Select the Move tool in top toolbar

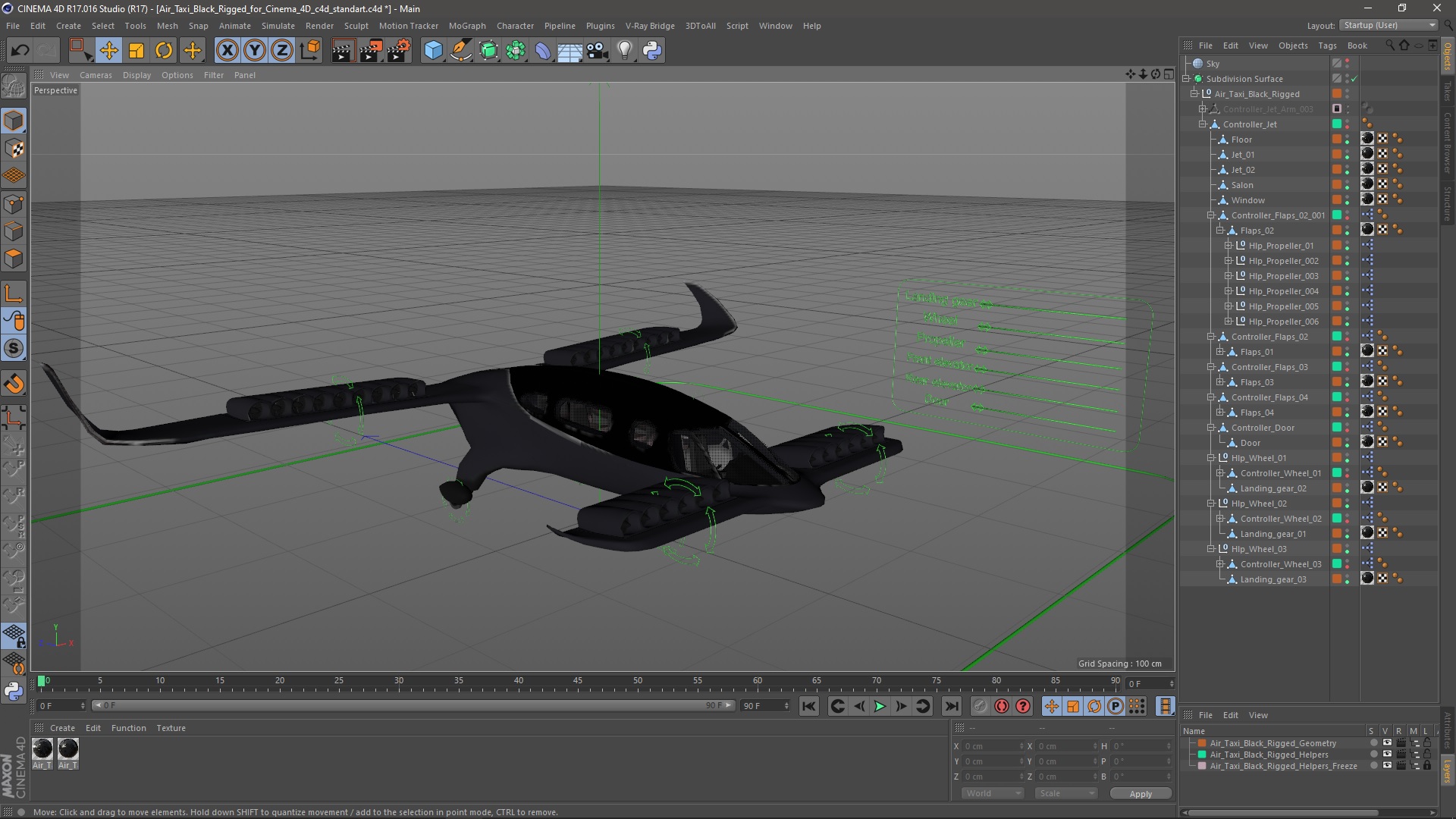click(108, 51)
